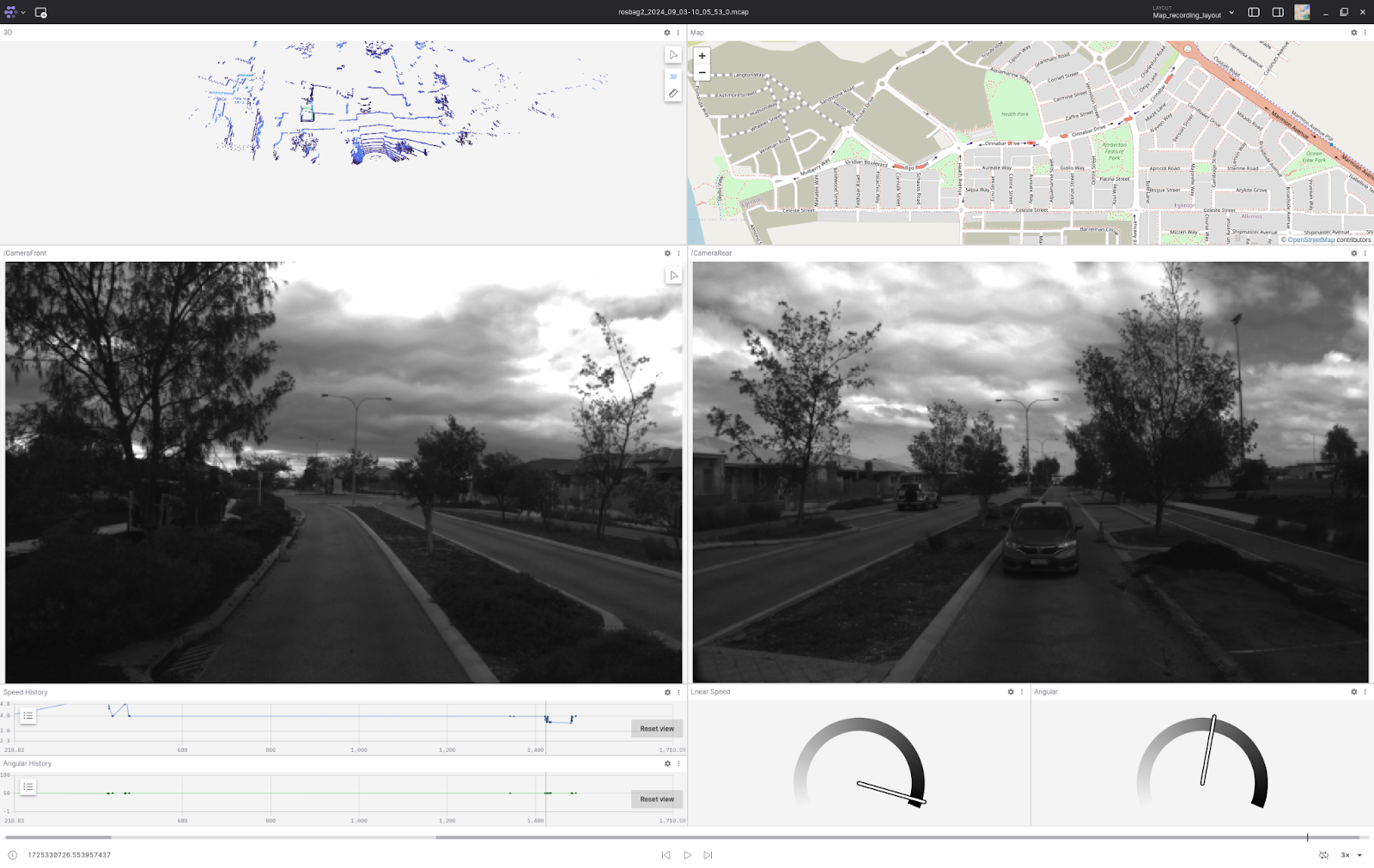
Task: Open the CameraRear panel settings gear
Action: tap(1354, 253)
